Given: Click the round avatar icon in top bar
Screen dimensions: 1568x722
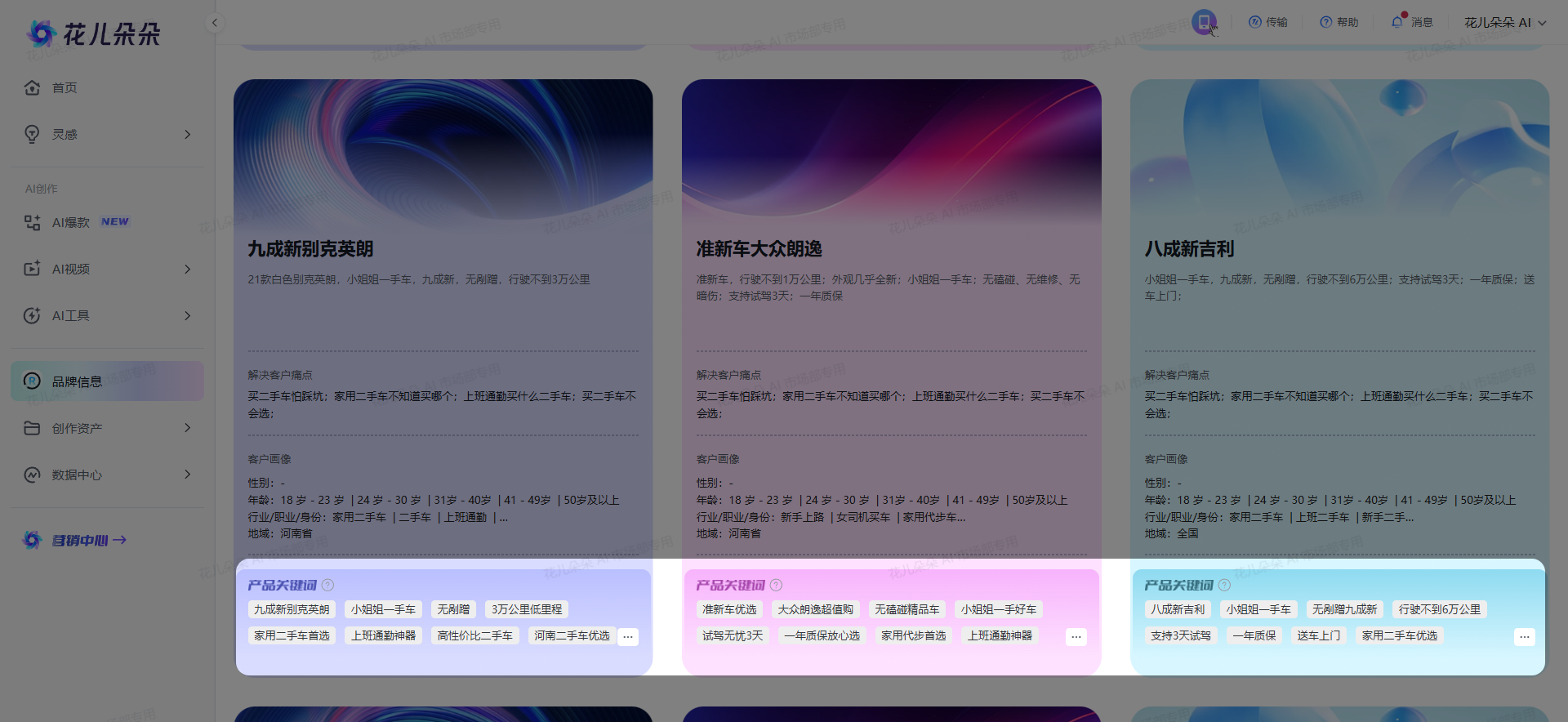Looking at the screenshot, I should tap(1204, 22).
